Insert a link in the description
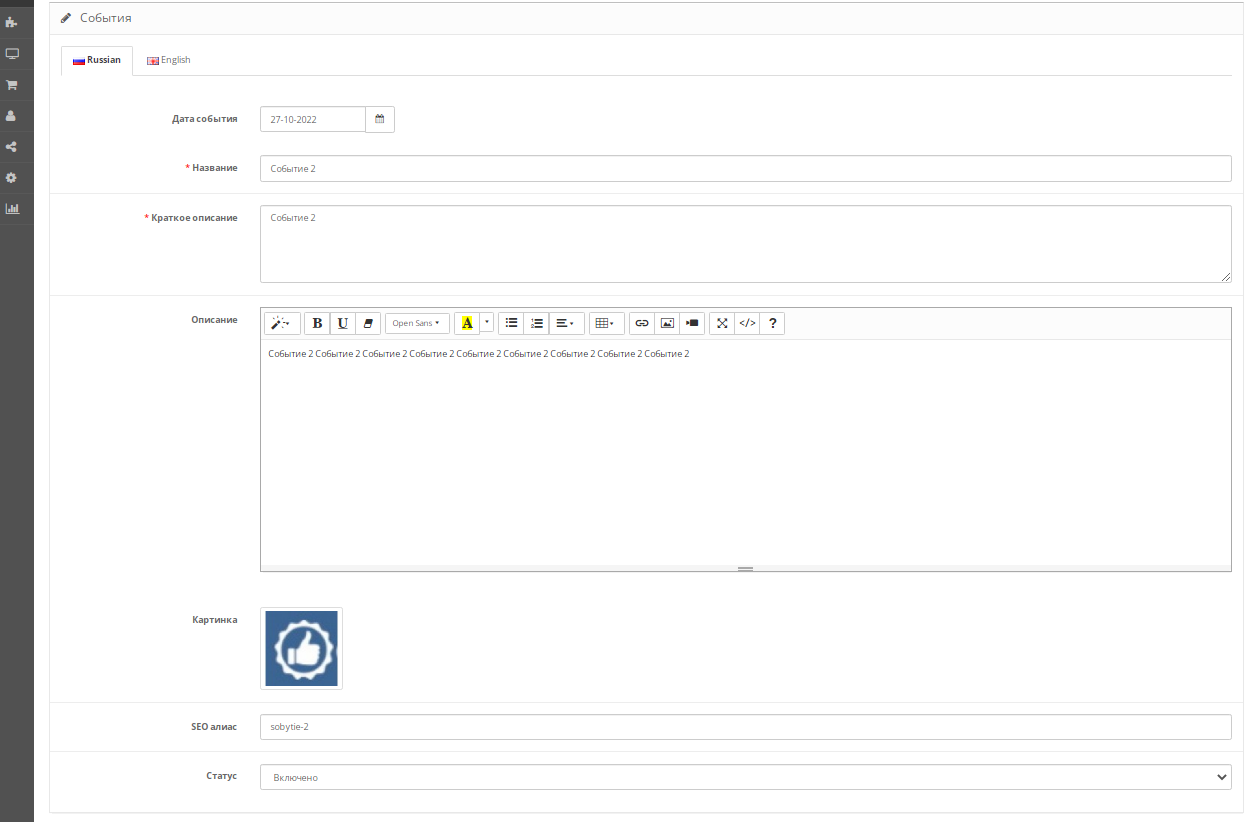This screenshot has width=1258, height=822. (642, 323)
